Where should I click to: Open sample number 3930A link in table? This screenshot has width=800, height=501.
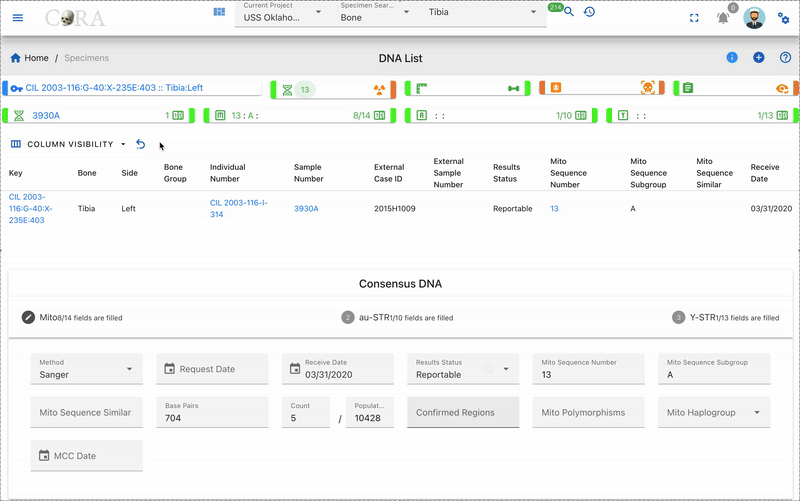pos(306,209)
